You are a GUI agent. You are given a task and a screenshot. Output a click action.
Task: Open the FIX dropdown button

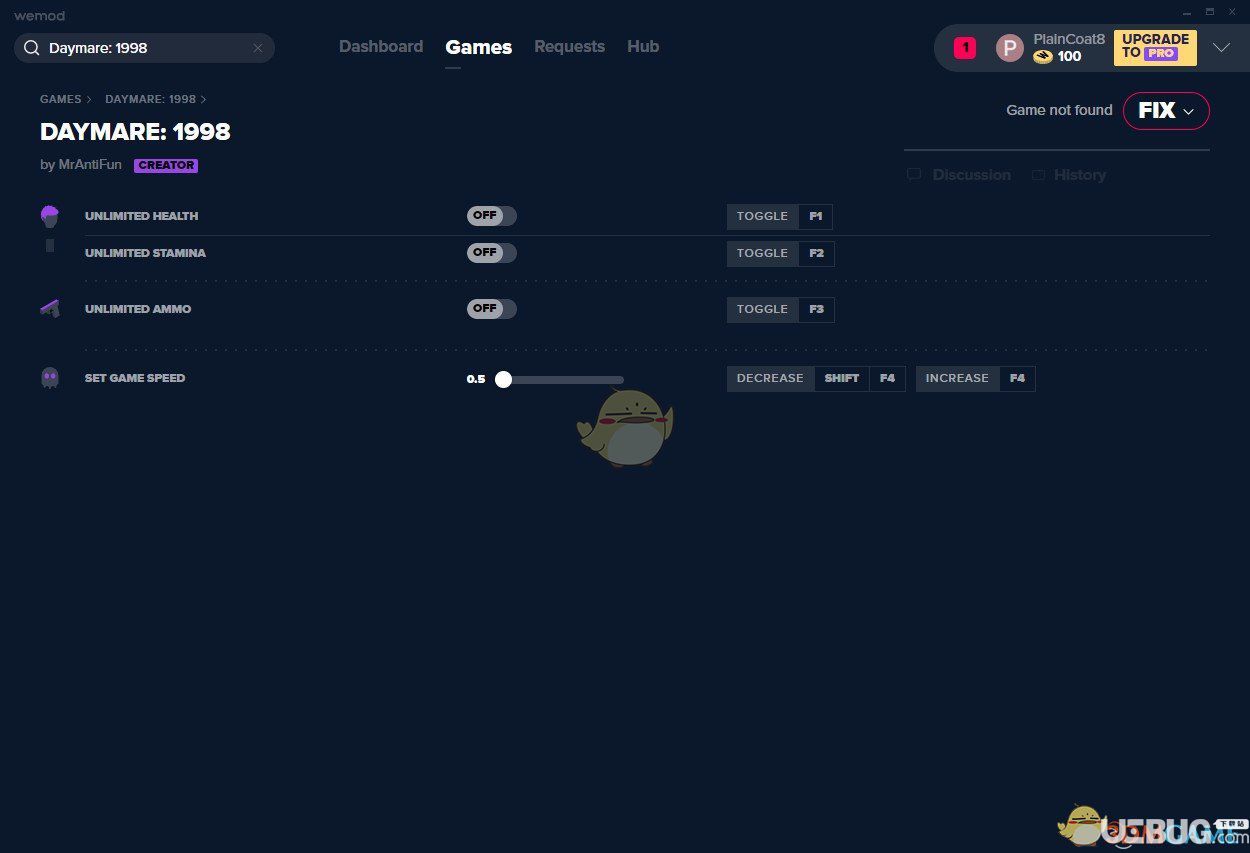pyautogui.click(x=1166, y=111)
